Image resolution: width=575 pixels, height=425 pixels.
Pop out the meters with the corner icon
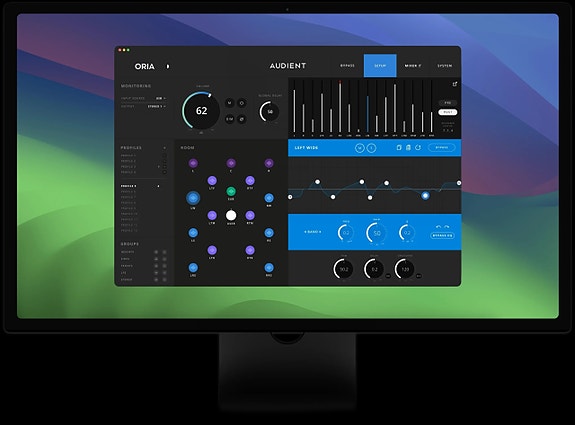coord(455,84)
